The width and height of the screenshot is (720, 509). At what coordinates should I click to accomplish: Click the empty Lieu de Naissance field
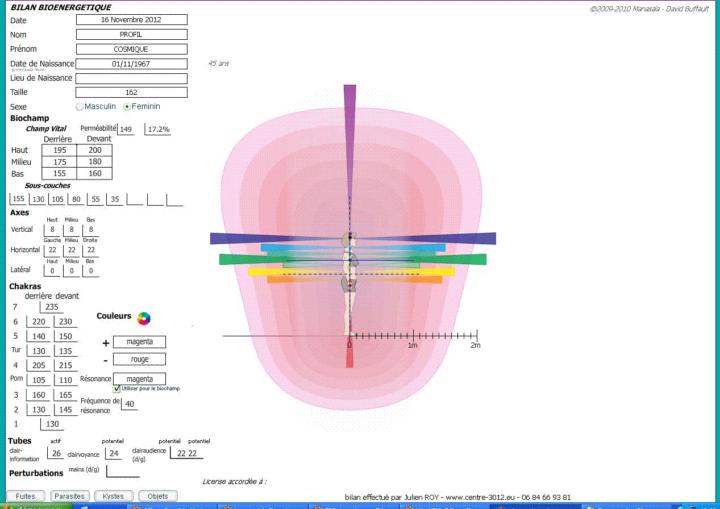132,78
